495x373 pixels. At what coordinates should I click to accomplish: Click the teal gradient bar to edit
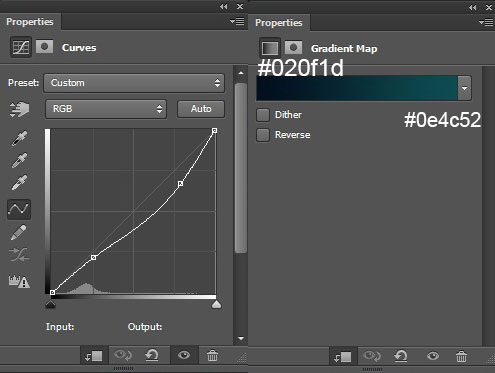[357, 88]
